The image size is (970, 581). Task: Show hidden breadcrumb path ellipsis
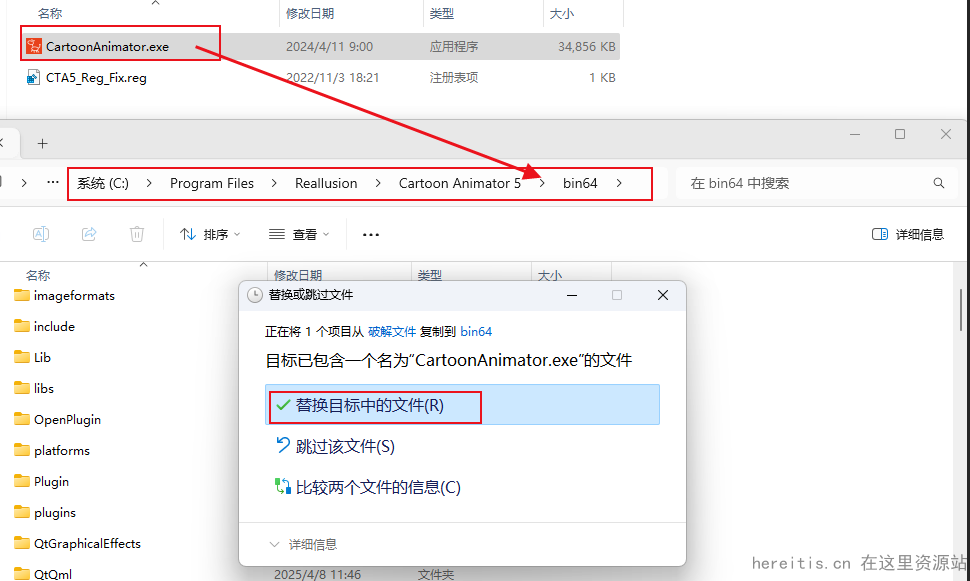coord(53,183)
